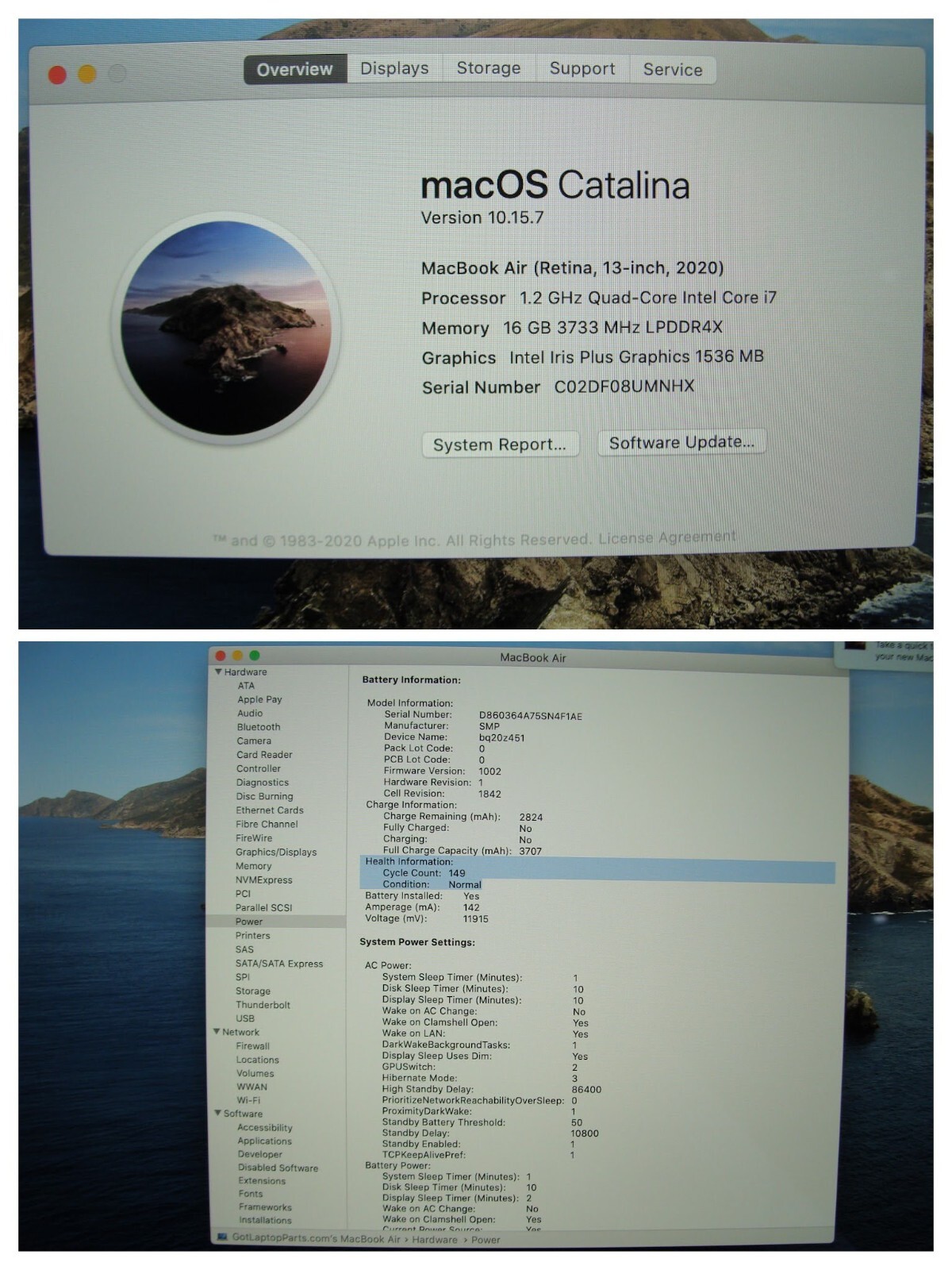Select Card Reader in the sidebar
The height and width of the screenshot is (1270, 952).
click(x=264, y=755)
